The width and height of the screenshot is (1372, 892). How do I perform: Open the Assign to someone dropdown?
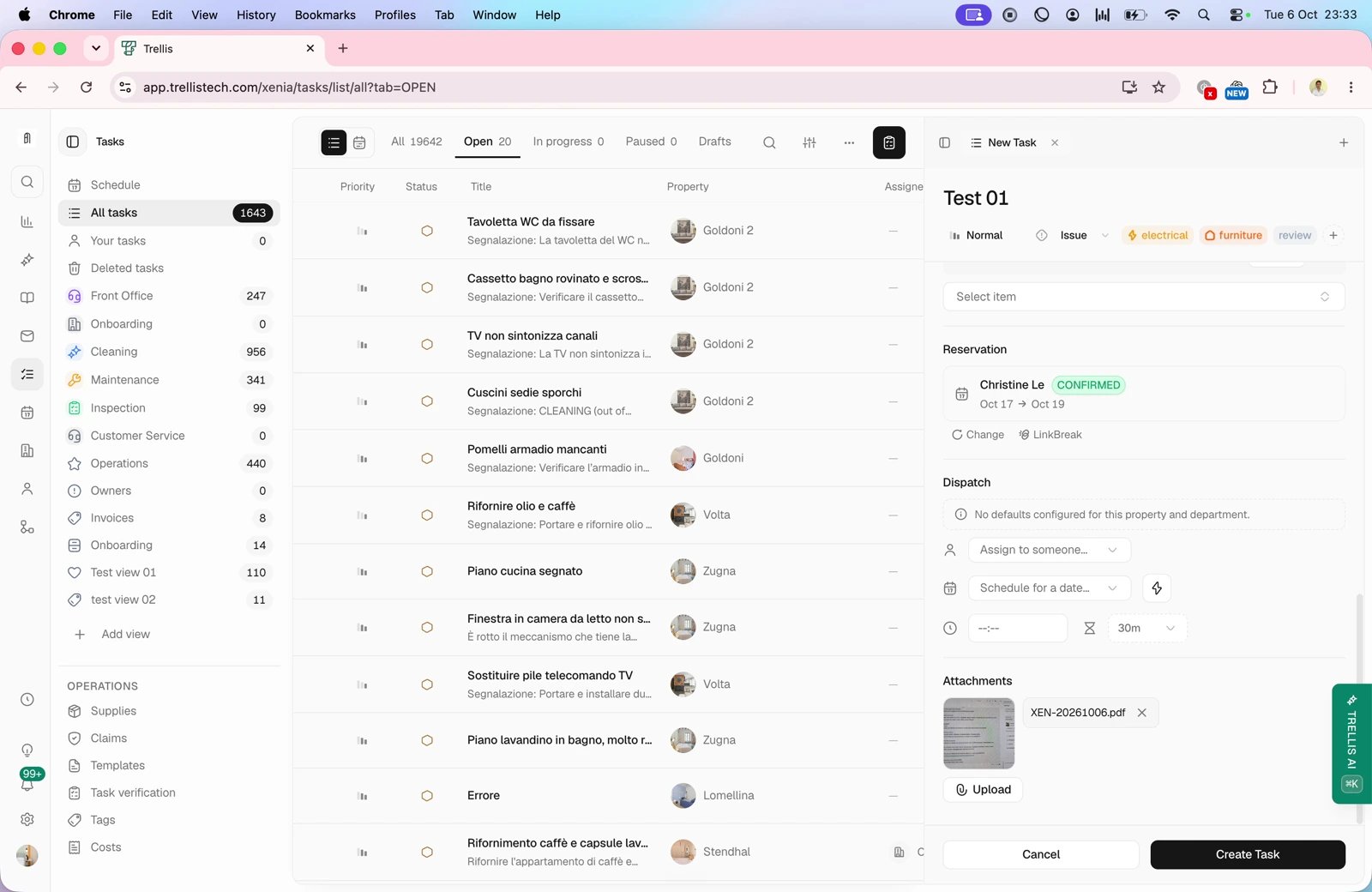[x=1050, y=550]
